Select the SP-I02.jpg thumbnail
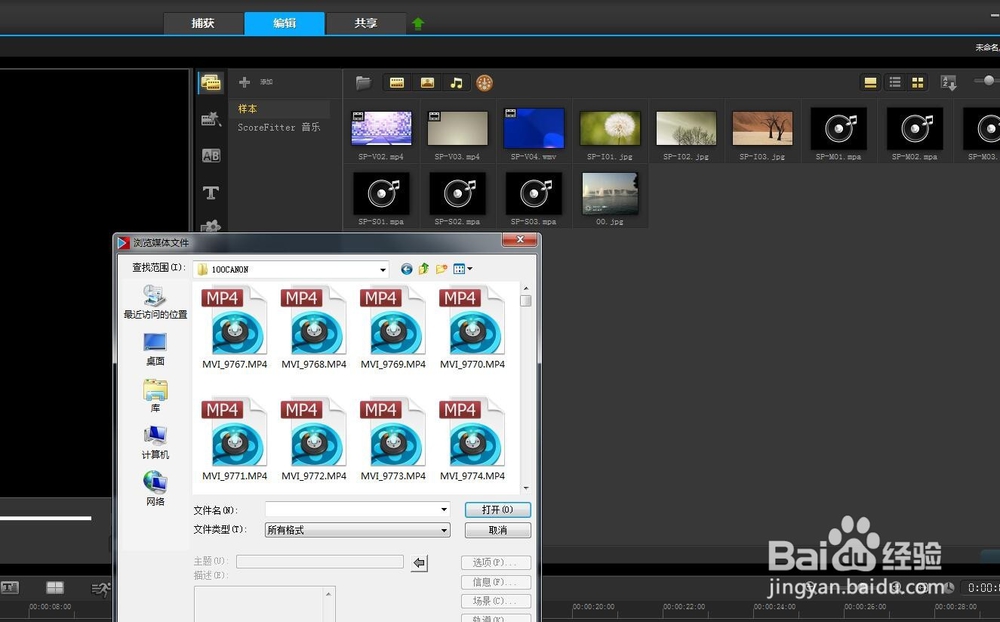Image resolution: width=1000 pixels, height=622 pixels. (x=686, y=128)
